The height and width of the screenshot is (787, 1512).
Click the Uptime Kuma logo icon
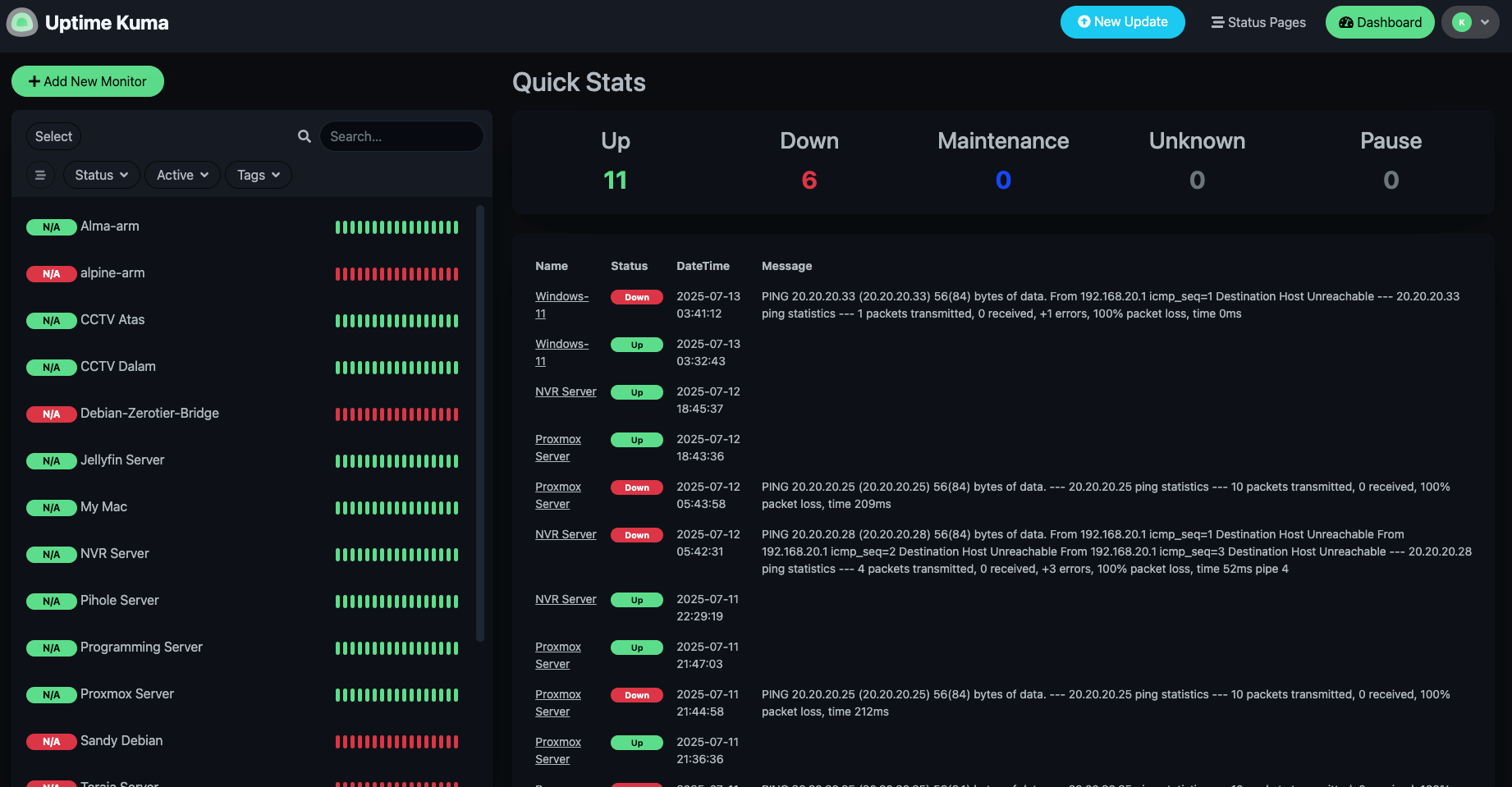22,22
